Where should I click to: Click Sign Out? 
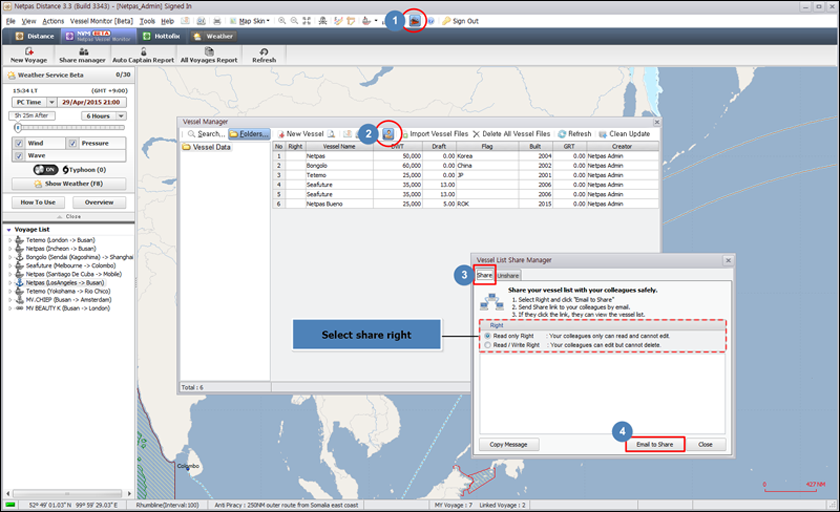click(x=466, y=21)
